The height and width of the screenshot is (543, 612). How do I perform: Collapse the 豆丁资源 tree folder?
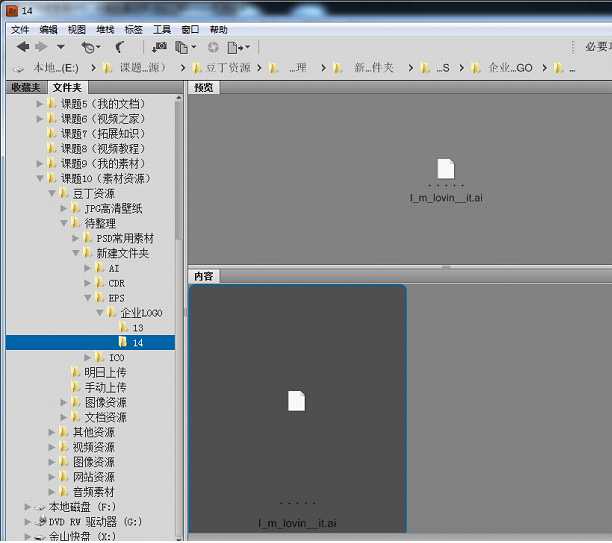52,193
